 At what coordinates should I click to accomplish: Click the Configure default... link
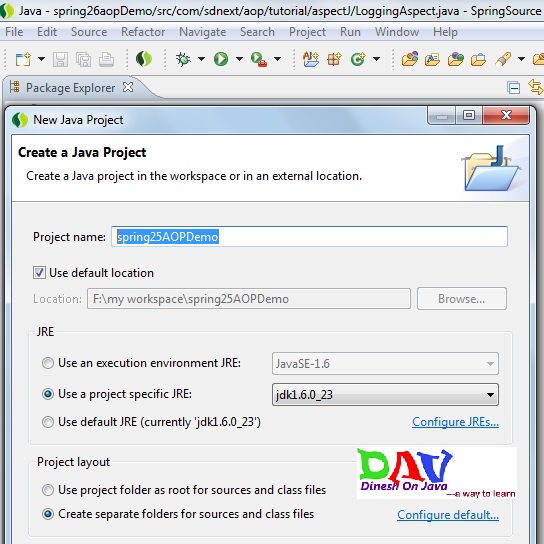(x=448, y=515)
